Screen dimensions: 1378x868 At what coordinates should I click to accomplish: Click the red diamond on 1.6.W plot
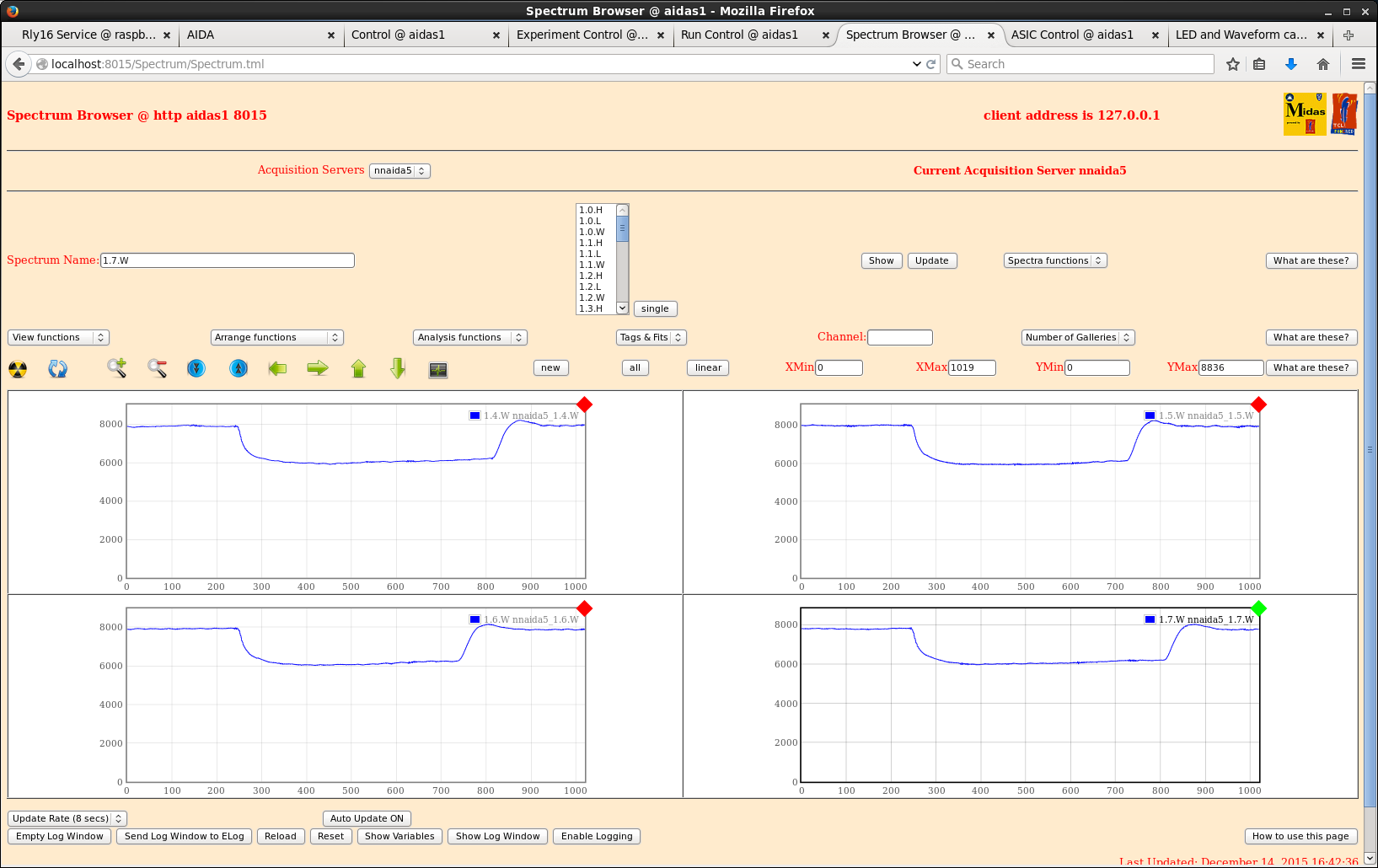click(x=584, y=608)
